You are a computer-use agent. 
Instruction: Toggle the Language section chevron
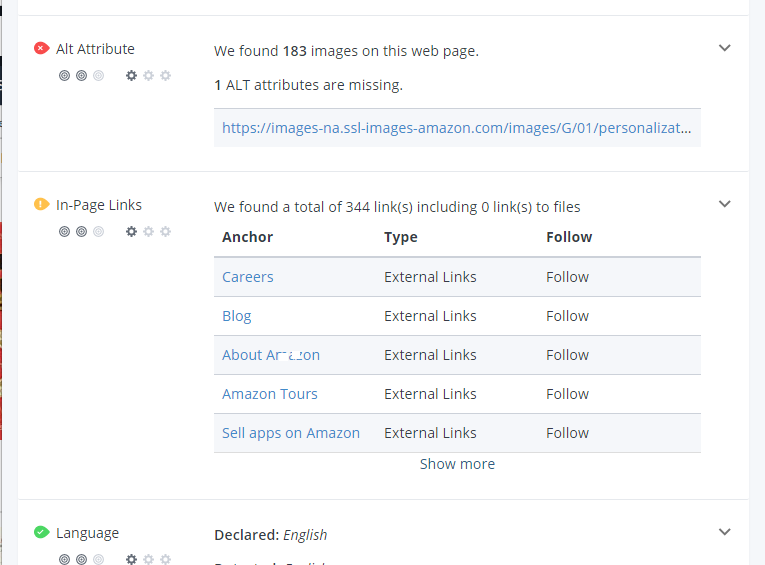click(725, 532)
